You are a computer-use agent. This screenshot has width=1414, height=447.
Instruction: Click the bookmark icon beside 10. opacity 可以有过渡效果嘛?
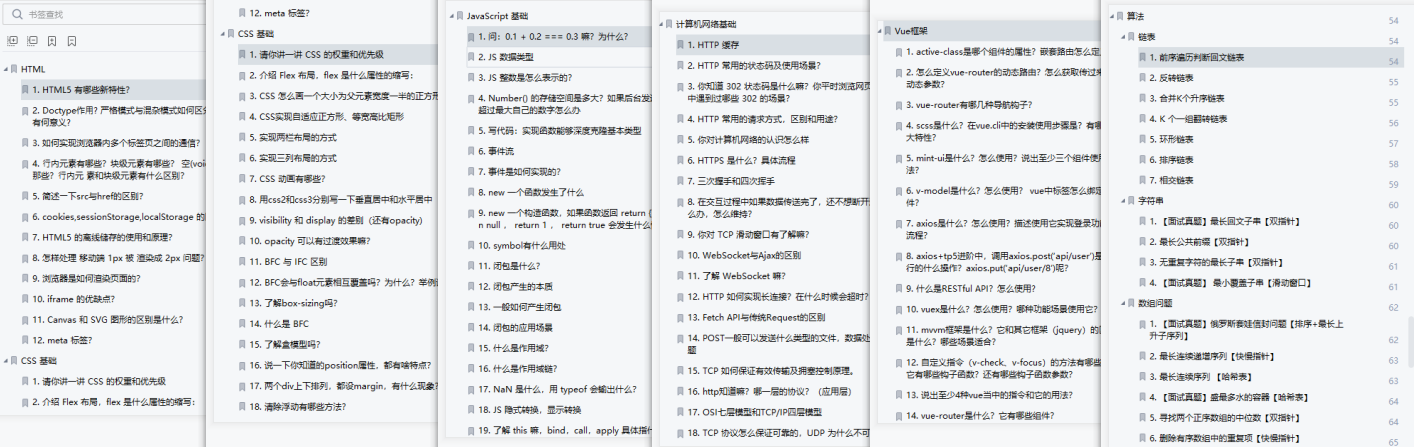click(x=241, y=241)
